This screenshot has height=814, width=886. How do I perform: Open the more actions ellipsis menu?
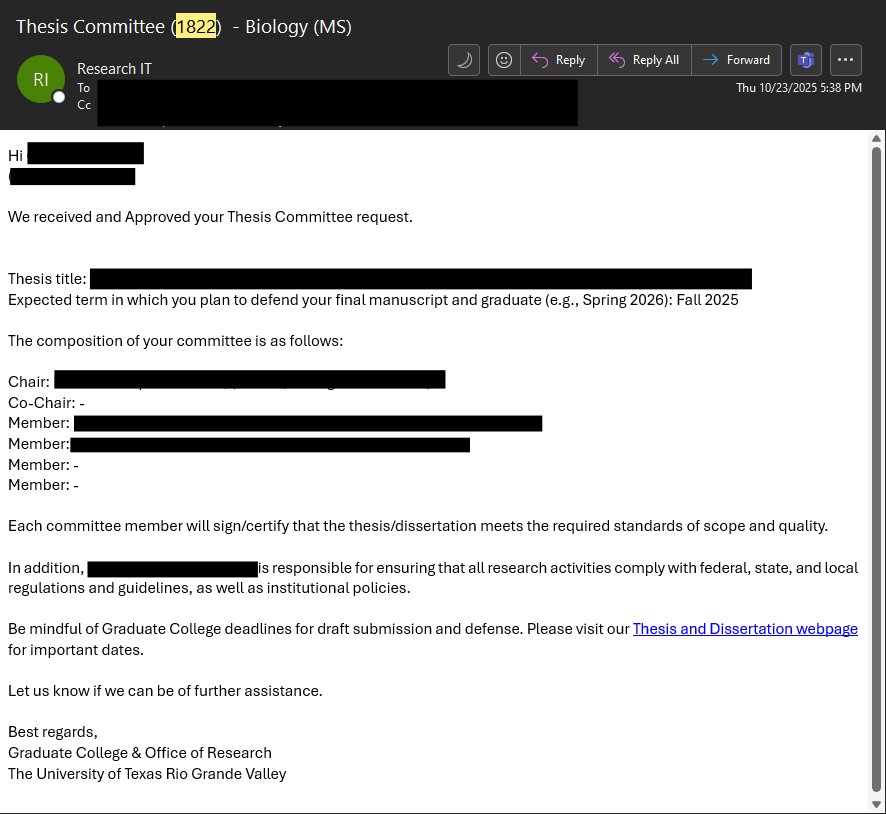(x=845, y=59)
